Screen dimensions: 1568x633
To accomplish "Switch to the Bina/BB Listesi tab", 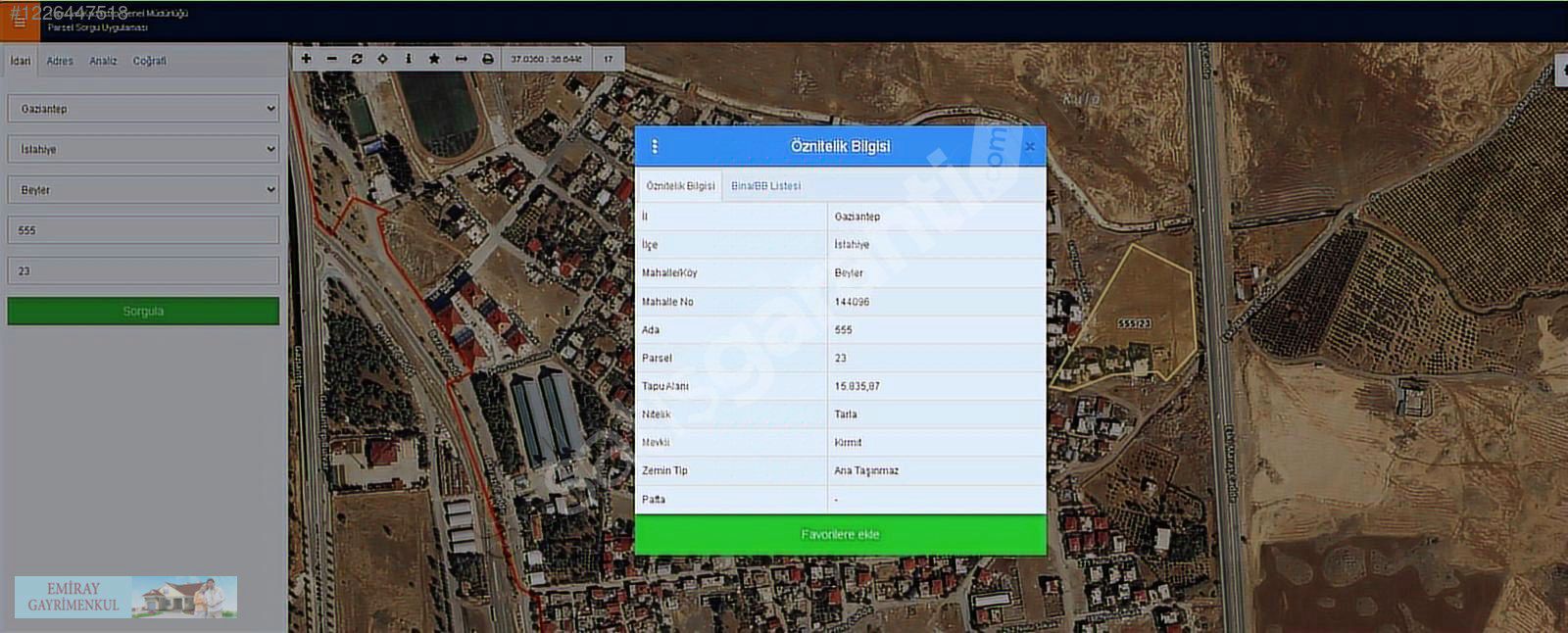I will [765, 186].
